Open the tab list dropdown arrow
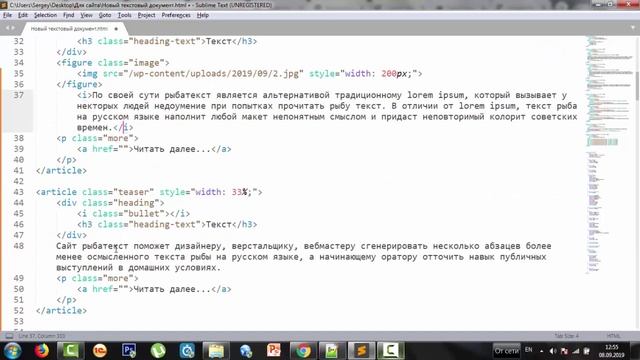This screenshot has height=360, width=640. tap(633, 28)
